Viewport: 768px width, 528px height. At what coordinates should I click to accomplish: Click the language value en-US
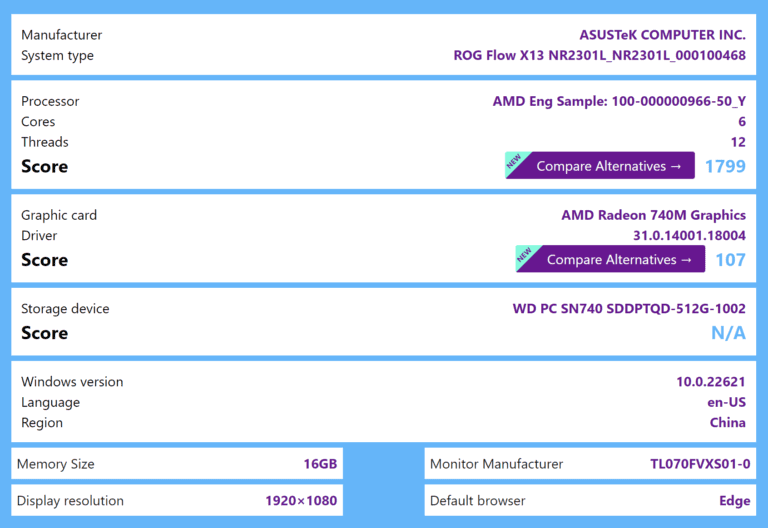(726, 402)
